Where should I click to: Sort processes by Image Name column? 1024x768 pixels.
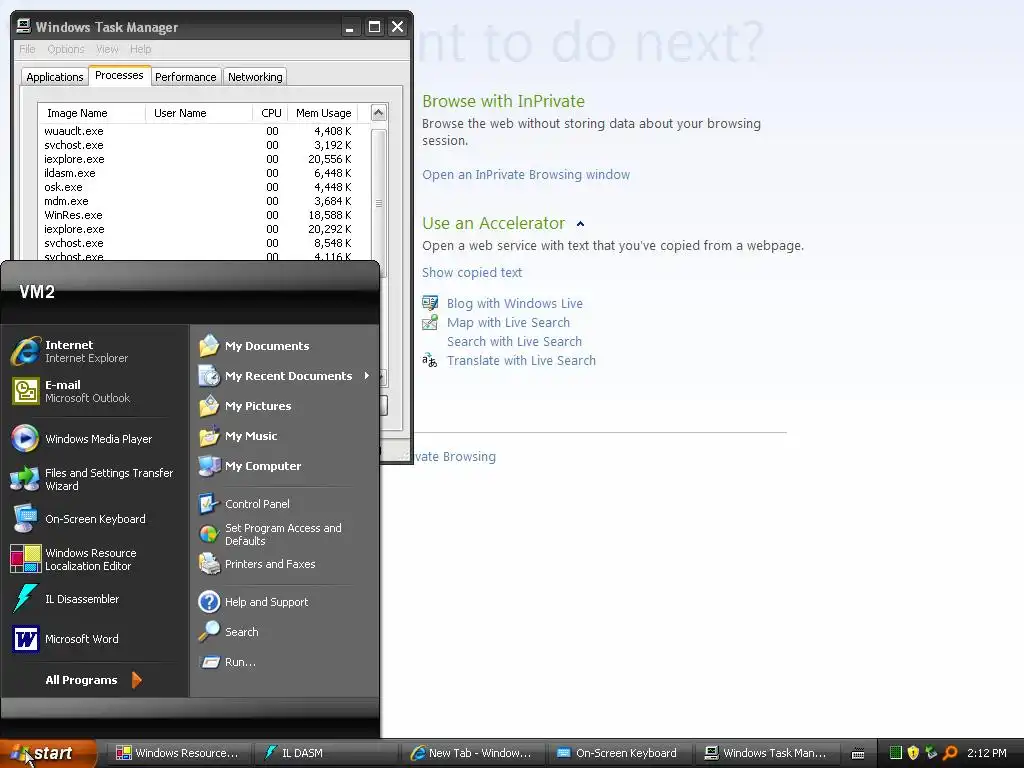91,113
